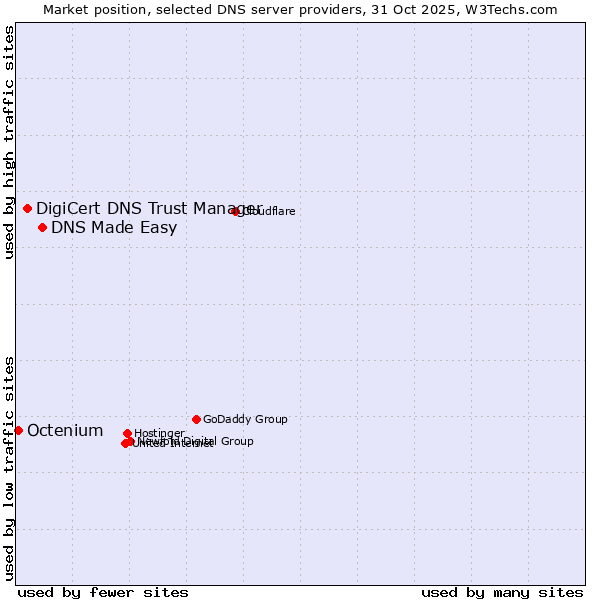Click the chart title at the top

pos(300,9)
